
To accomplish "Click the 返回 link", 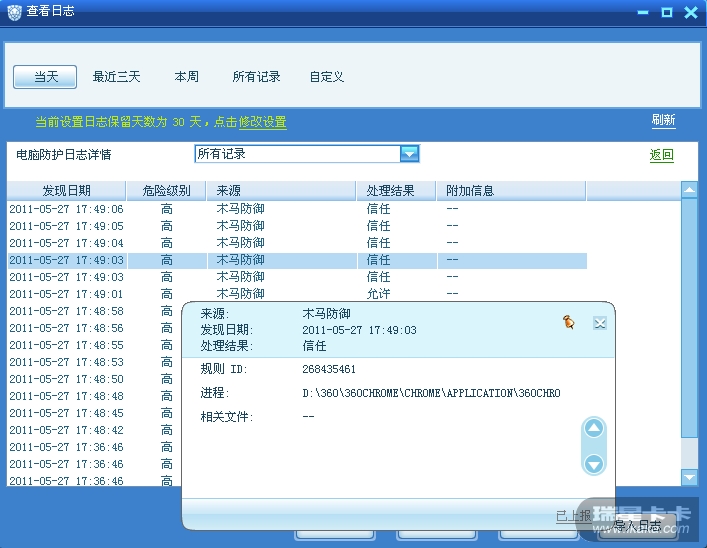I will click(x=661, y=155).
